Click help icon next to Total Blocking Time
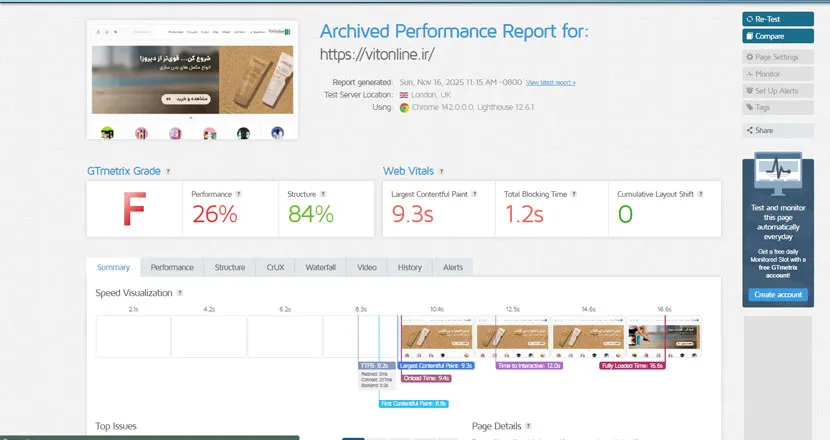The height and width of the screenshot is (440, 830). pos(573,194)
